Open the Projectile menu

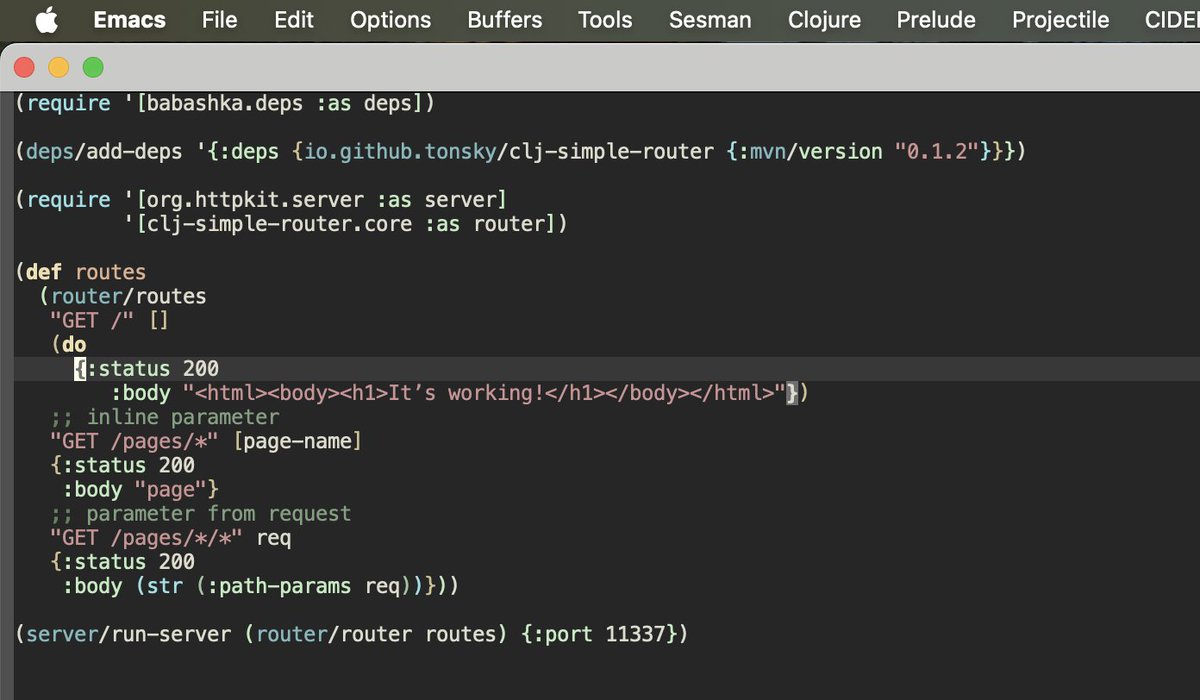1060,20
